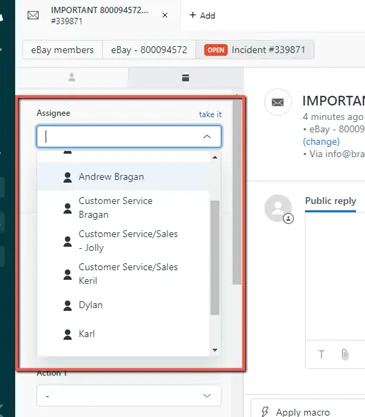365x417 pixels.
Task: Click the assignee list scroll-up arrow
Action: [x=215, y=157]
